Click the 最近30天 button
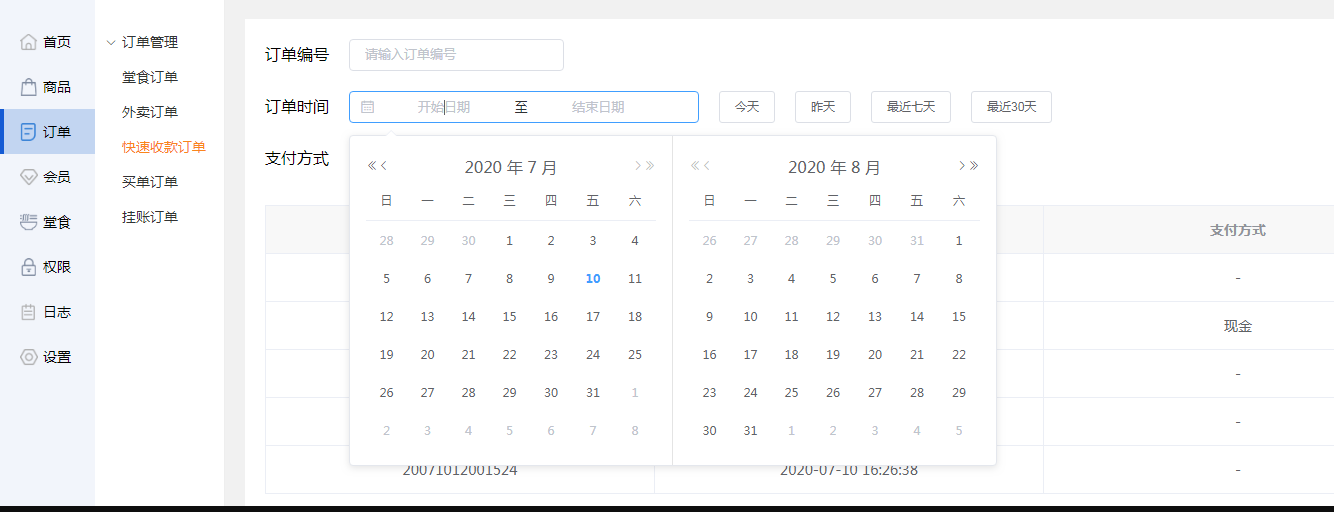This screenshot has height=512, width=1334. [1011, 107]
